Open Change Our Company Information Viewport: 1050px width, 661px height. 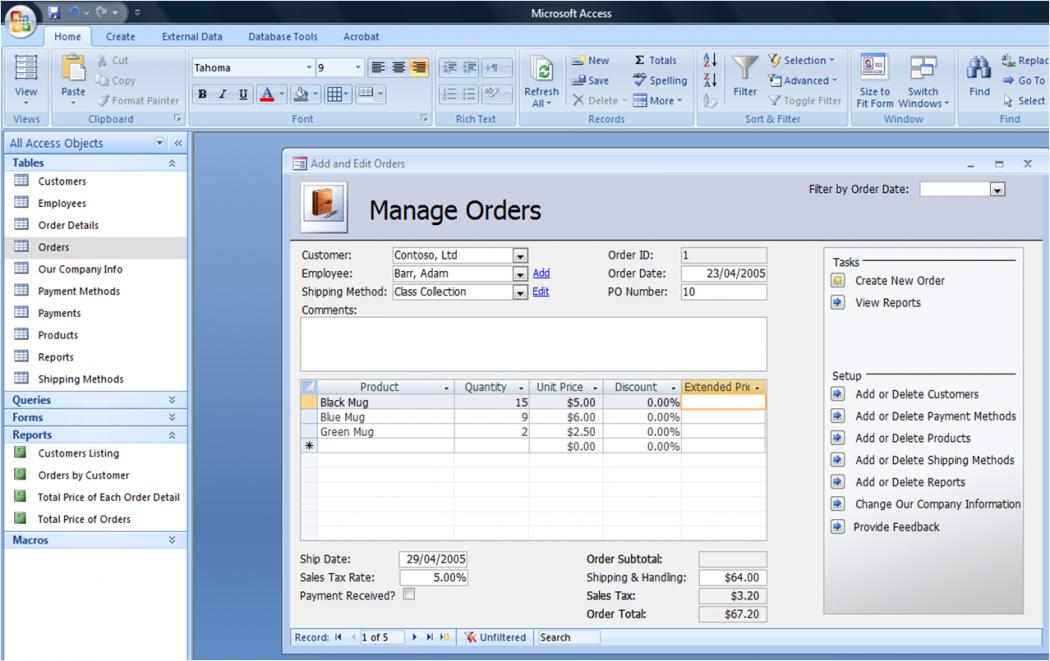click(938, 504)
